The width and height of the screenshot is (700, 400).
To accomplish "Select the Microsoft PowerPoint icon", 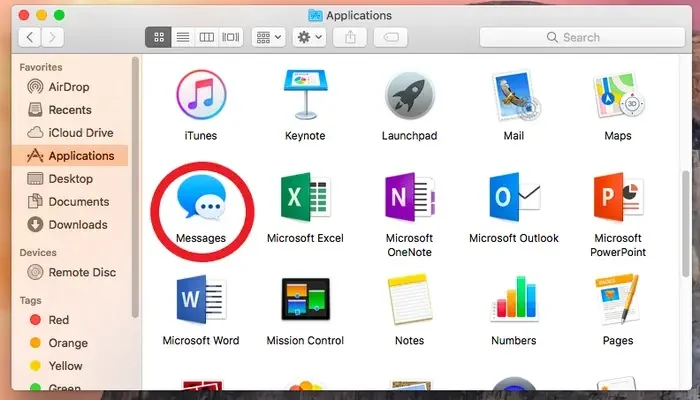I will (x=618, y=197).
